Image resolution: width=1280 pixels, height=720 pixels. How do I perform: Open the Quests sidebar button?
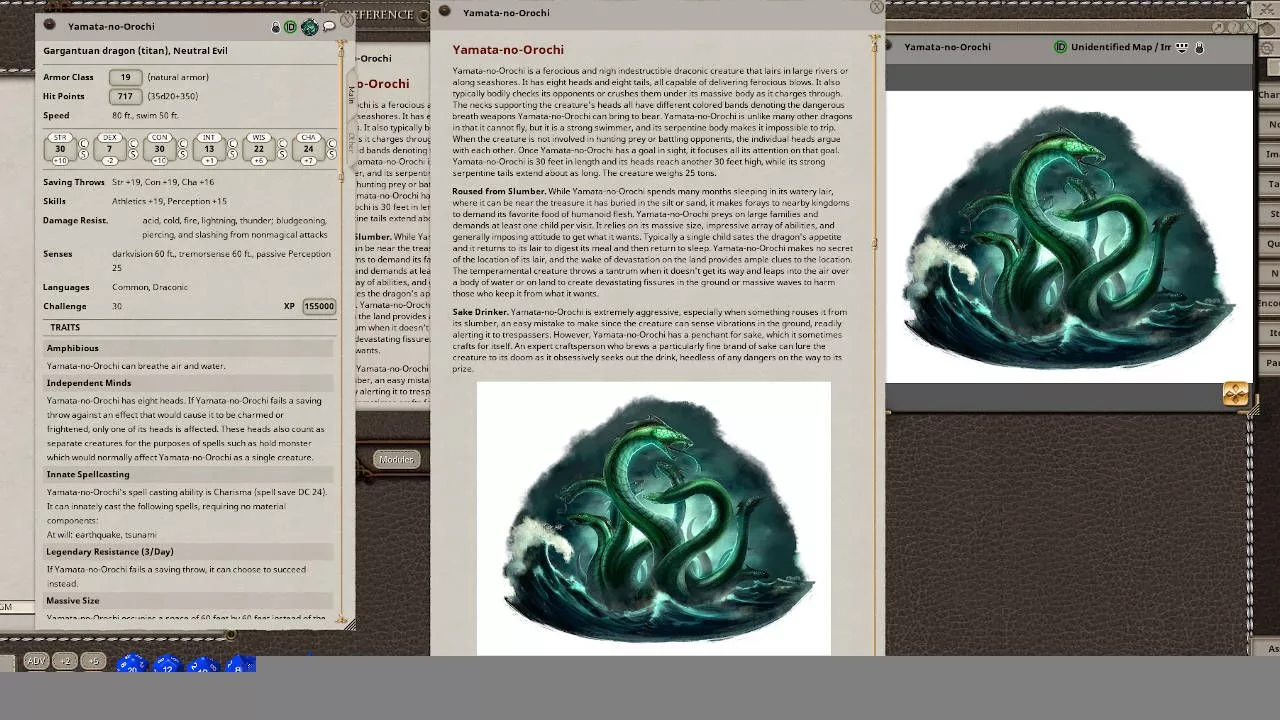[1270, 243]
